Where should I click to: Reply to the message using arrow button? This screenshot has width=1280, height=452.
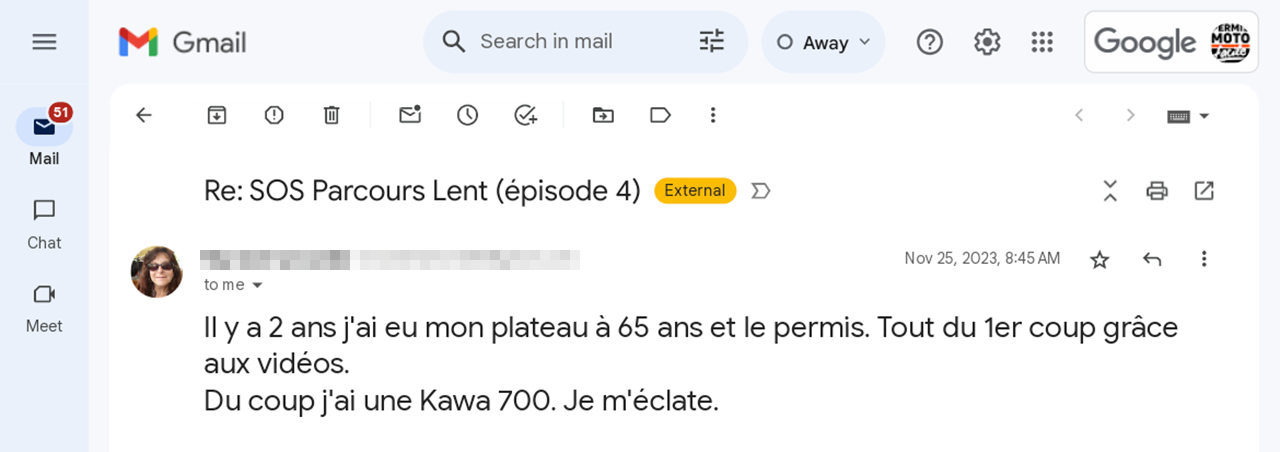[1152, 260]
